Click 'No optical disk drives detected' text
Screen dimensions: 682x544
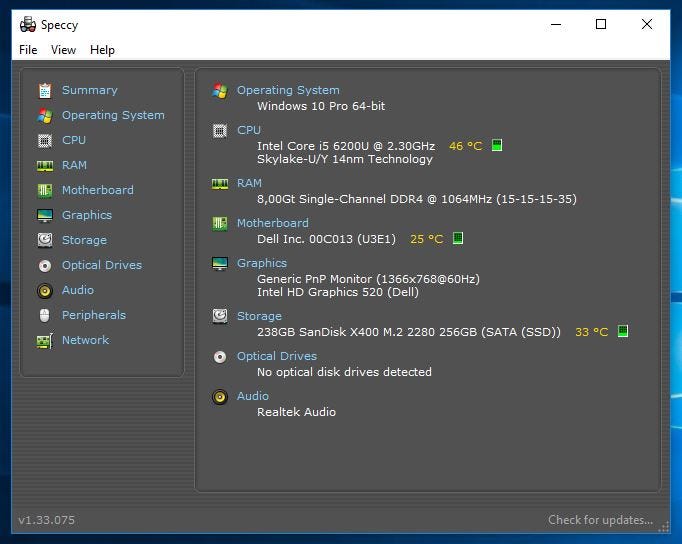[x=344, y=372]
